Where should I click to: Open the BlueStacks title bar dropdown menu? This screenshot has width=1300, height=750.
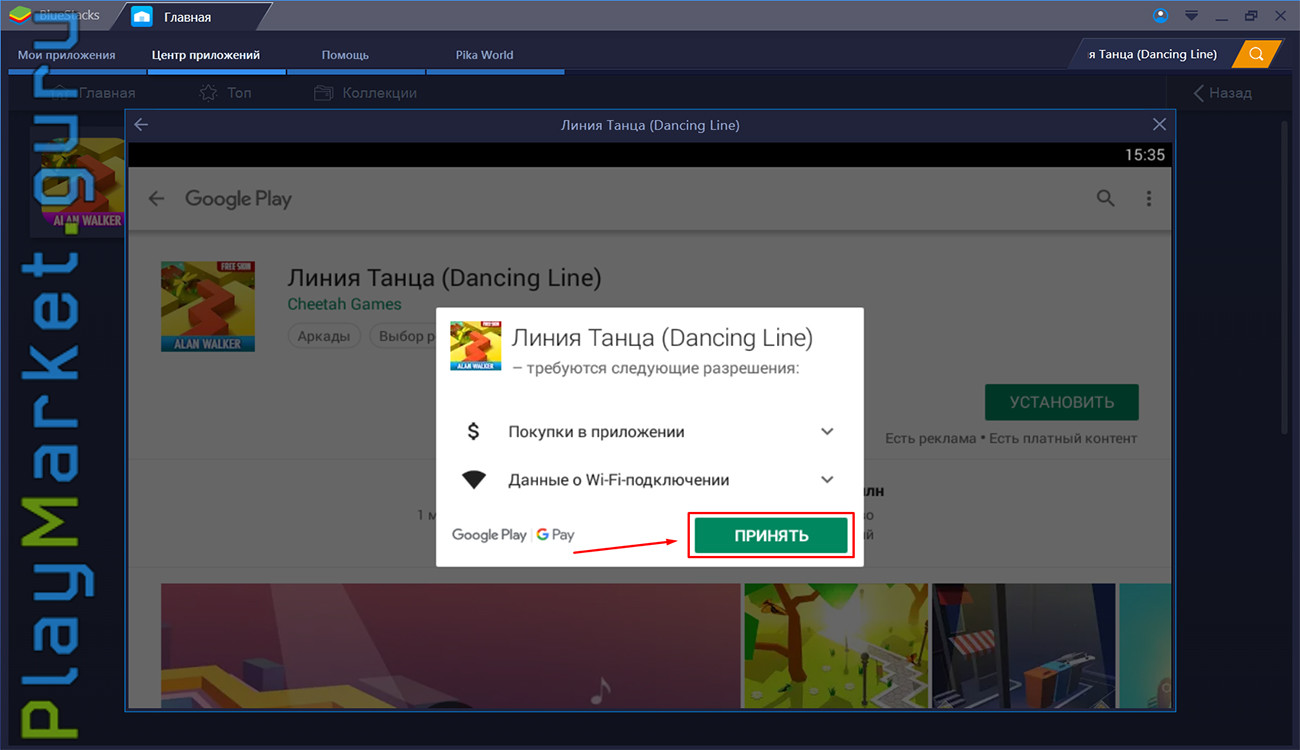click(1191, 15)
